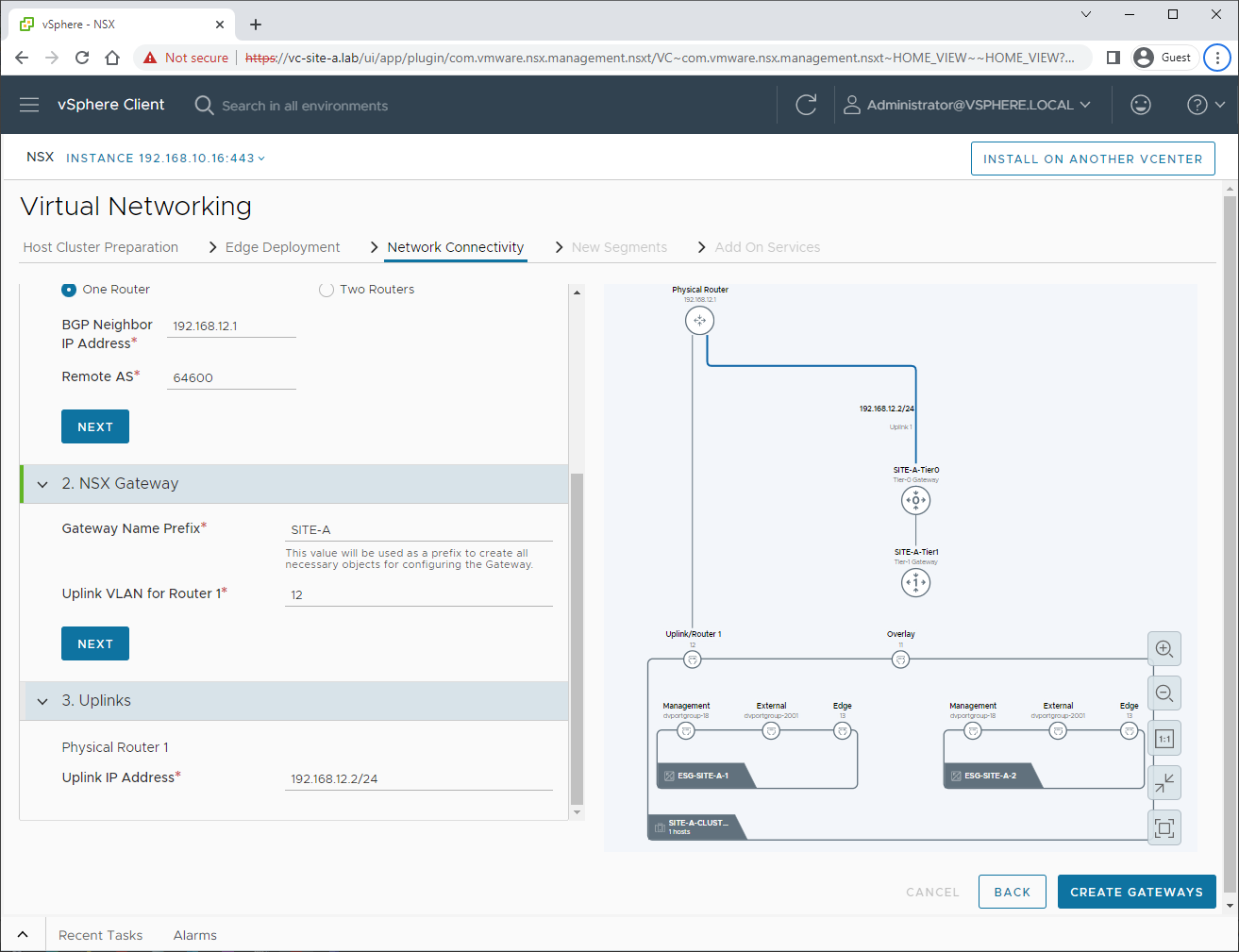Go to browser home page

click(x=112, y=58)
